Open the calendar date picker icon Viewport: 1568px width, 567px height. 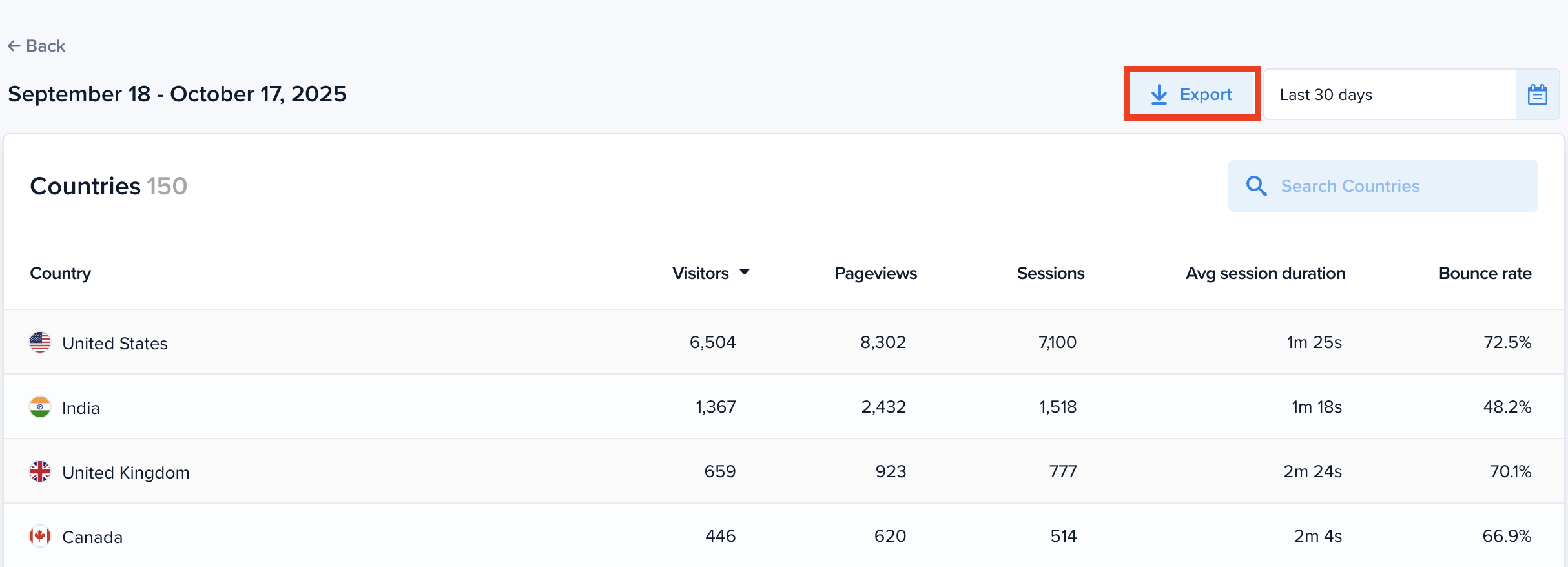tap(1537, 95)
